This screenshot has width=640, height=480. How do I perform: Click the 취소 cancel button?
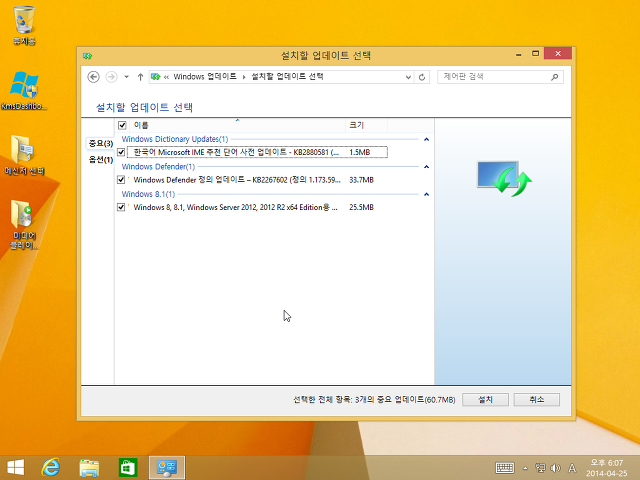click(536, 400)
